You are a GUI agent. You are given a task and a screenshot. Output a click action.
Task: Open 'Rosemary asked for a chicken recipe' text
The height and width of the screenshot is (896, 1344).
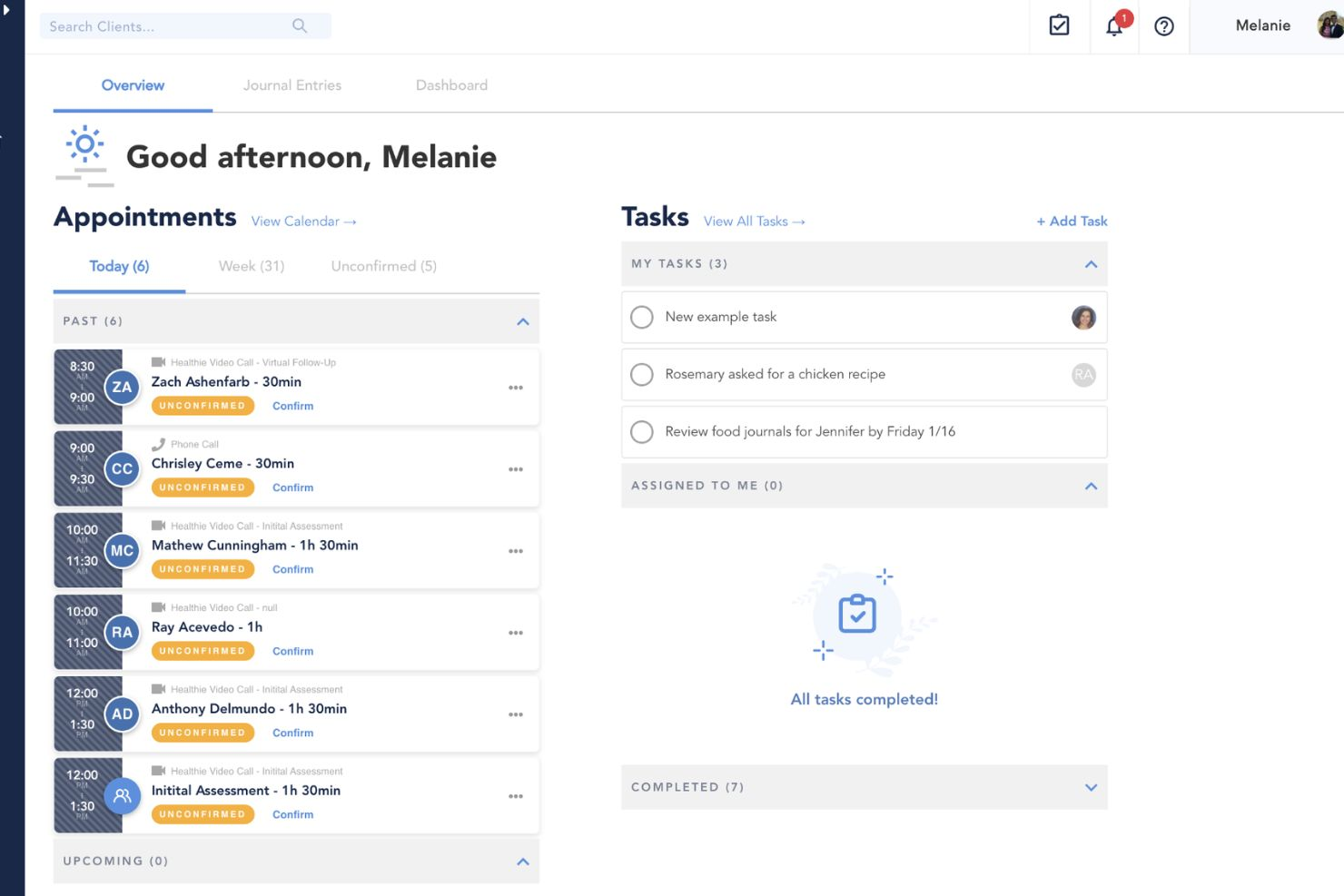point(775,374)
